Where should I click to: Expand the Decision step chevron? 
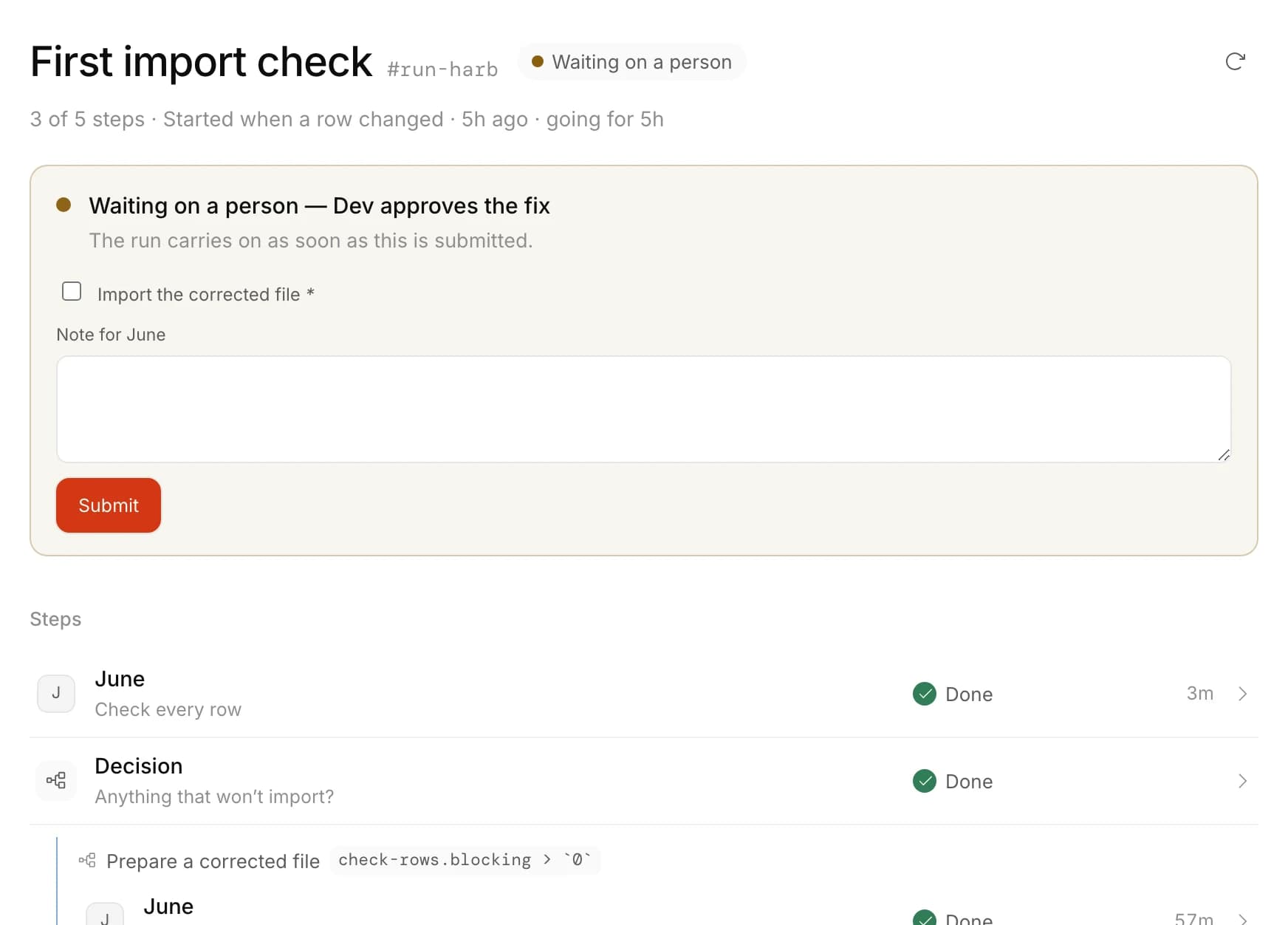tap(1242, 781)
